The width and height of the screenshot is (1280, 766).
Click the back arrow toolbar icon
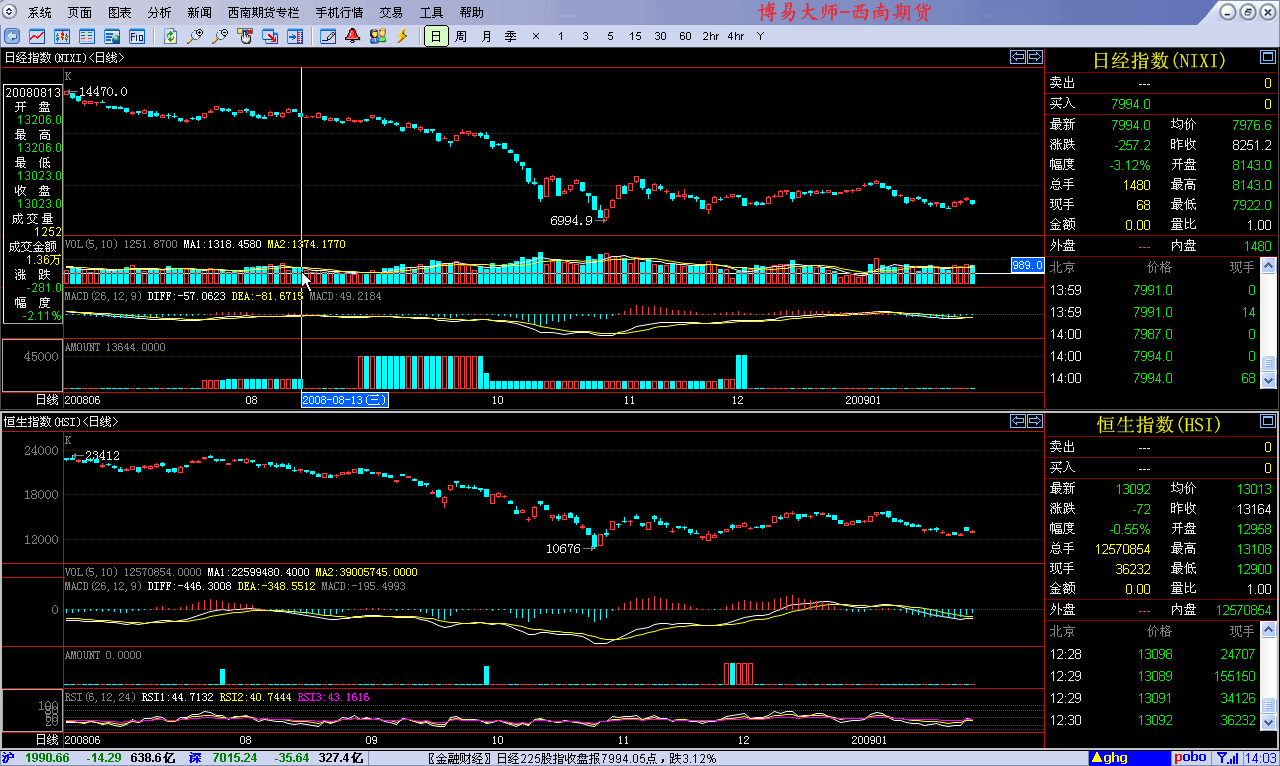[14, 36]
